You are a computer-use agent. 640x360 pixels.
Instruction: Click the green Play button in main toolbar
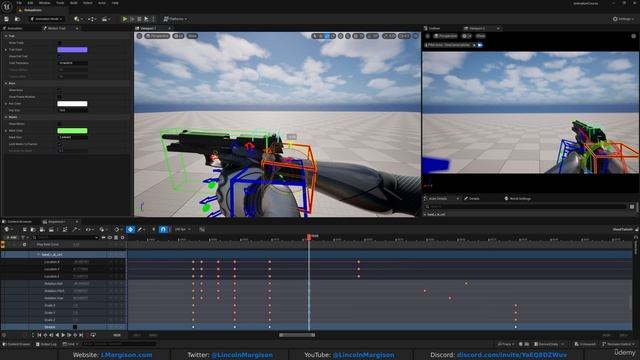pyautogui.click(x=125, y=19)
